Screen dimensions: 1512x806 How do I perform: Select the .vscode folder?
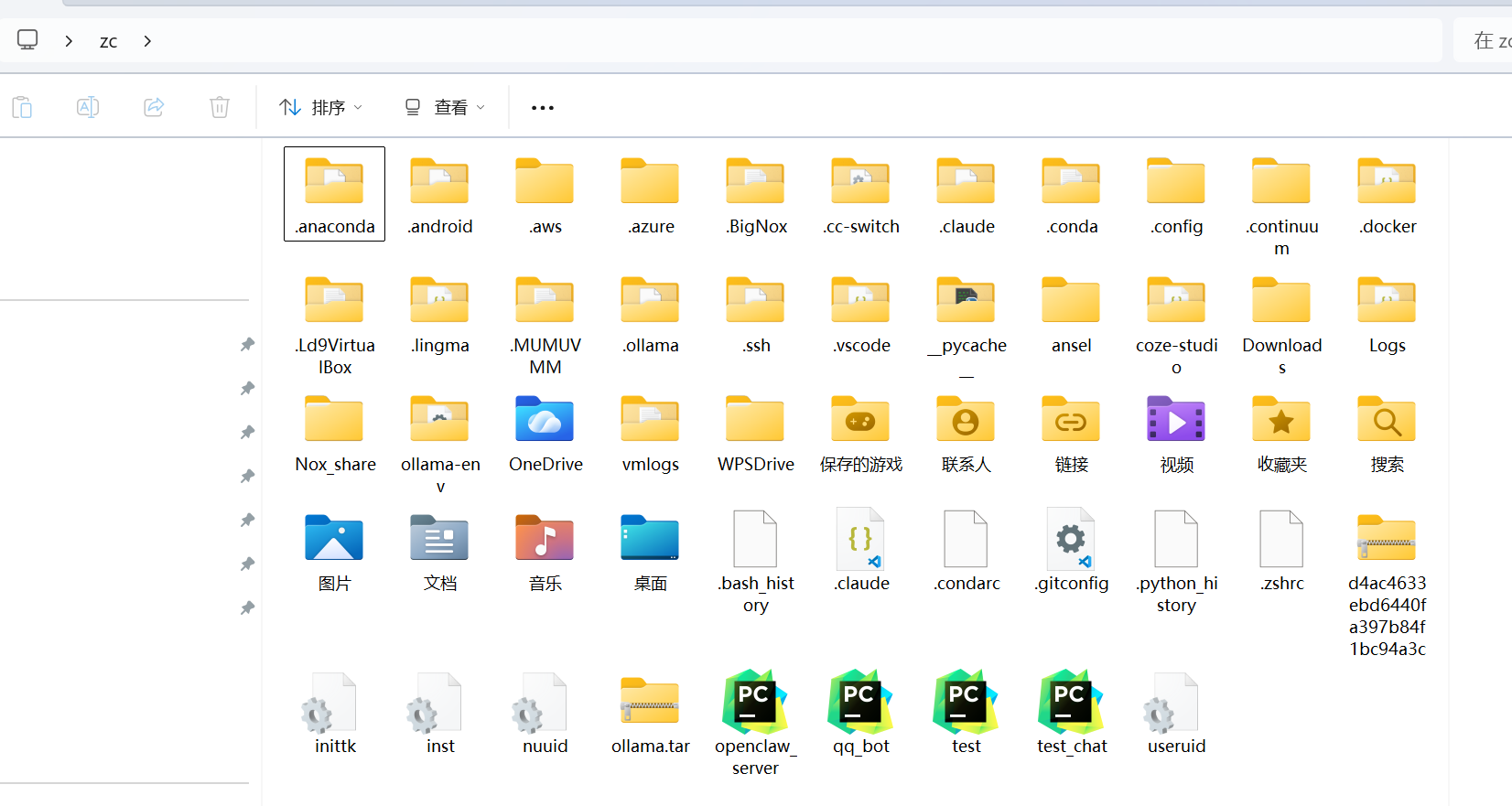861,313
